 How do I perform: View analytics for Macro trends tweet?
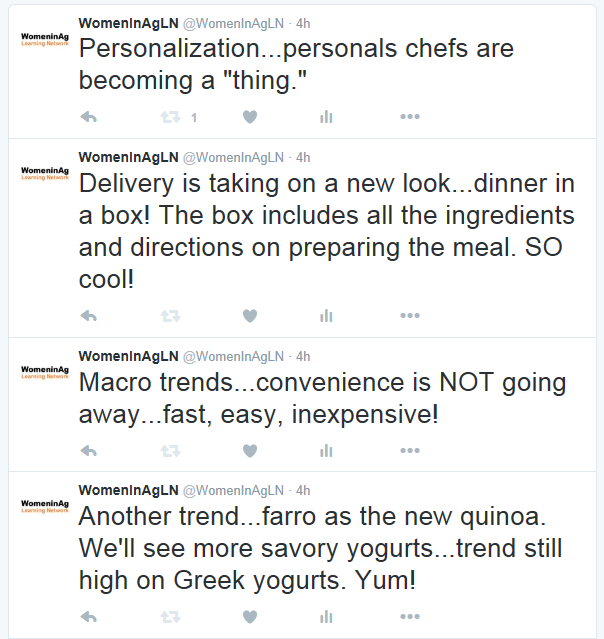[x=326, y=450]
